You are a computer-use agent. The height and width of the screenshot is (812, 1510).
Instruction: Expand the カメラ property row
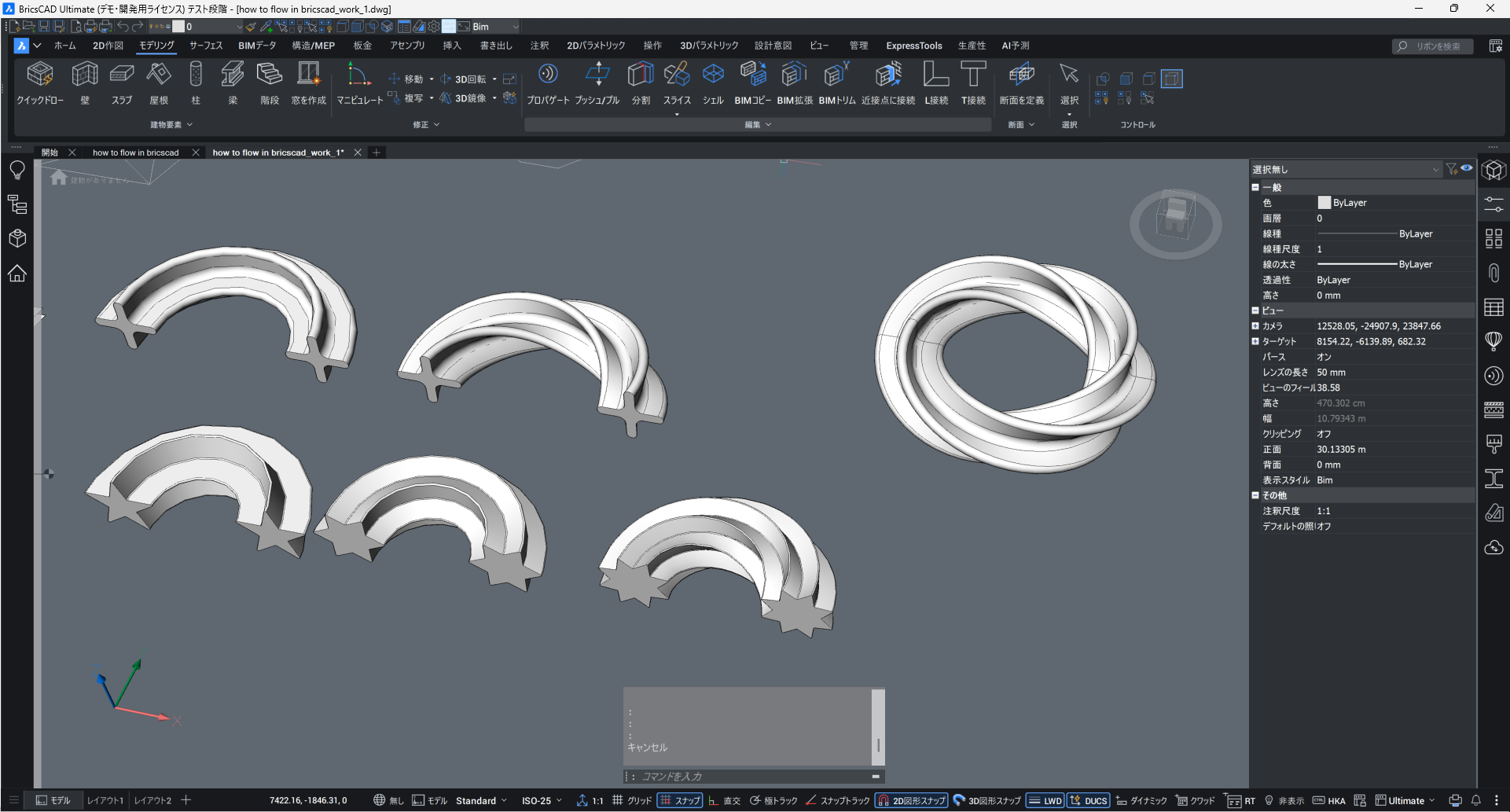(x=1255, y=326)
